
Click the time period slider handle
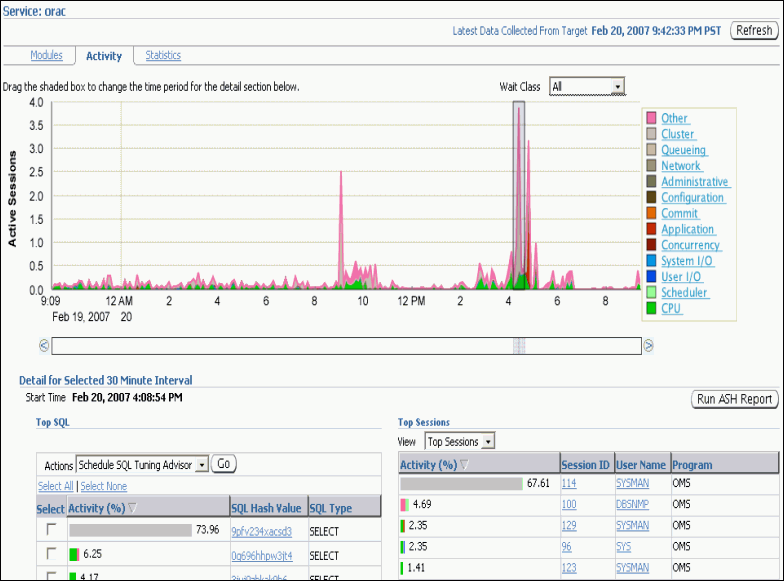coord(518,345)
